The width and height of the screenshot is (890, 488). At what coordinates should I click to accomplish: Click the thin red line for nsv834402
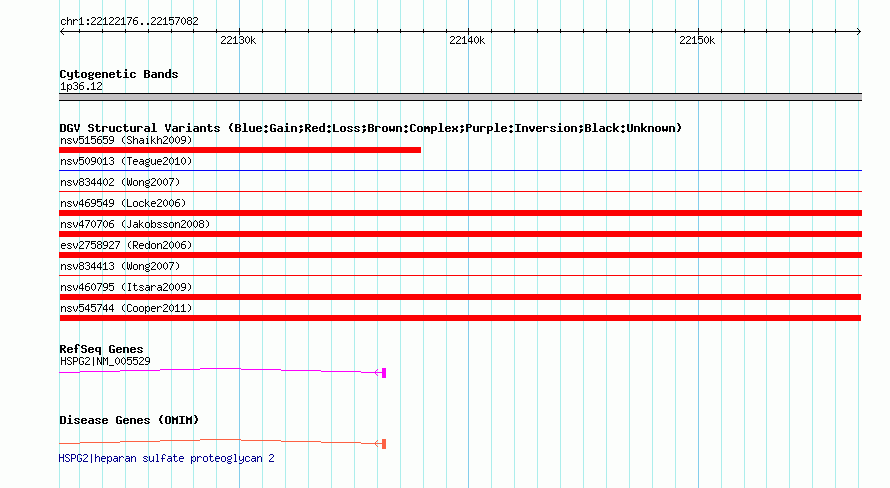pos(460,191)
